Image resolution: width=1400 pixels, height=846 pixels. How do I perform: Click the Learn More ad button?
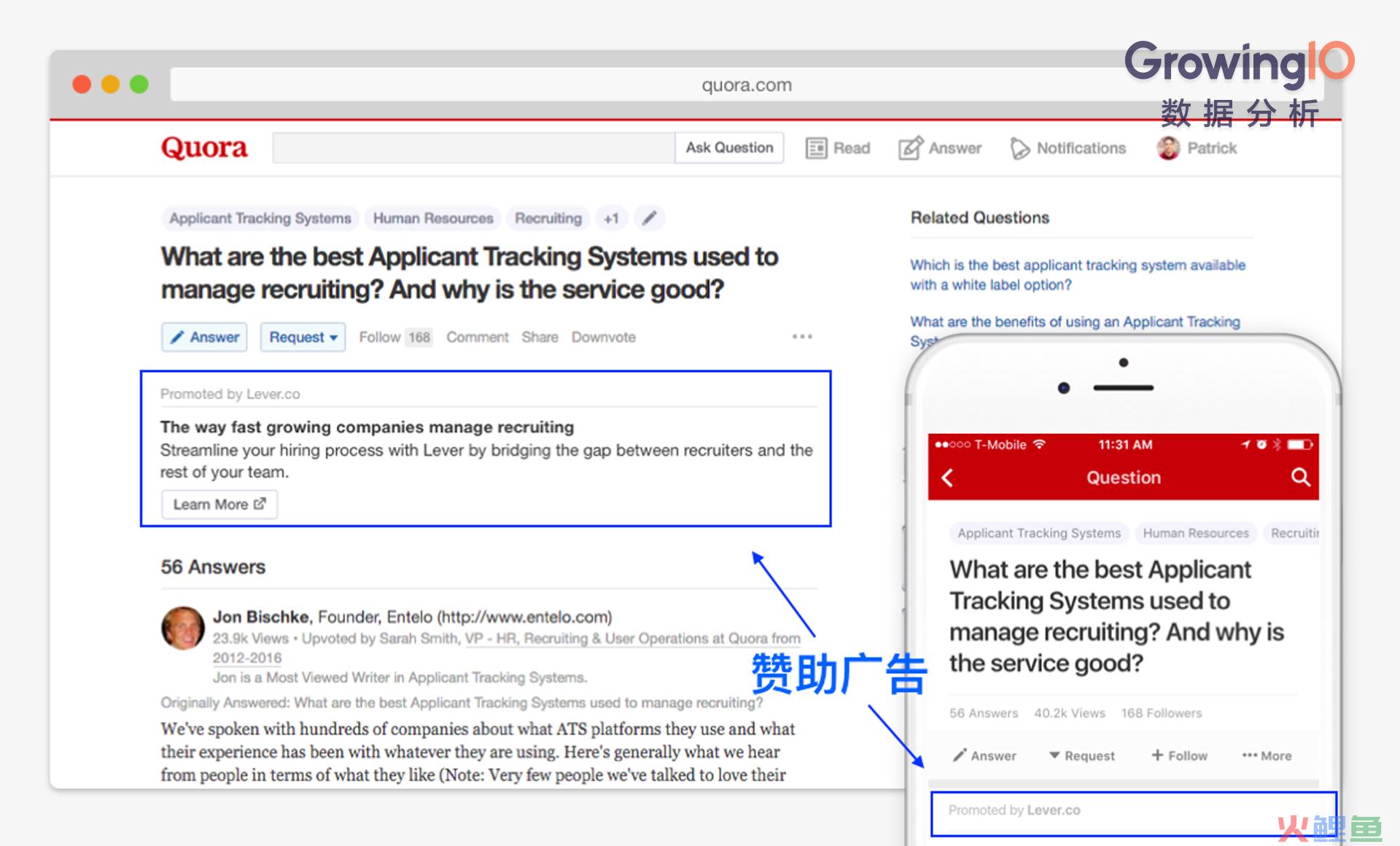click(219, 504)
